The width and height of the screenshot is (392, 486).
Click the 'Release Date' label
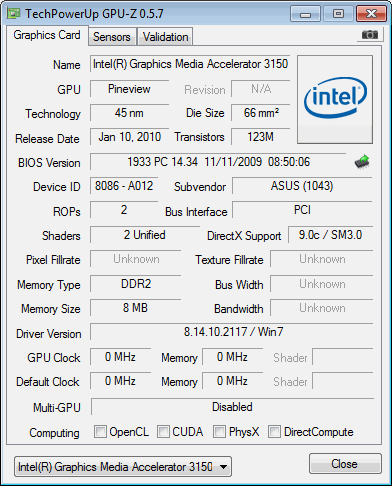point(47,139)
